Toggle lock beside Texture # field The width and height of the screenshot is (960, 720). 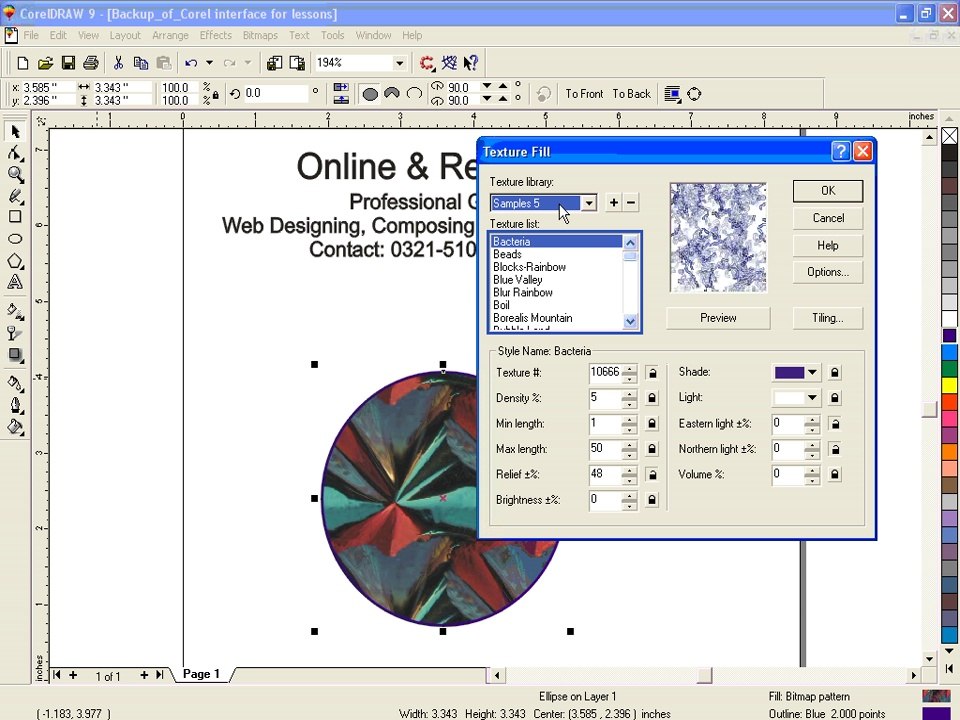tap(652, 373)
